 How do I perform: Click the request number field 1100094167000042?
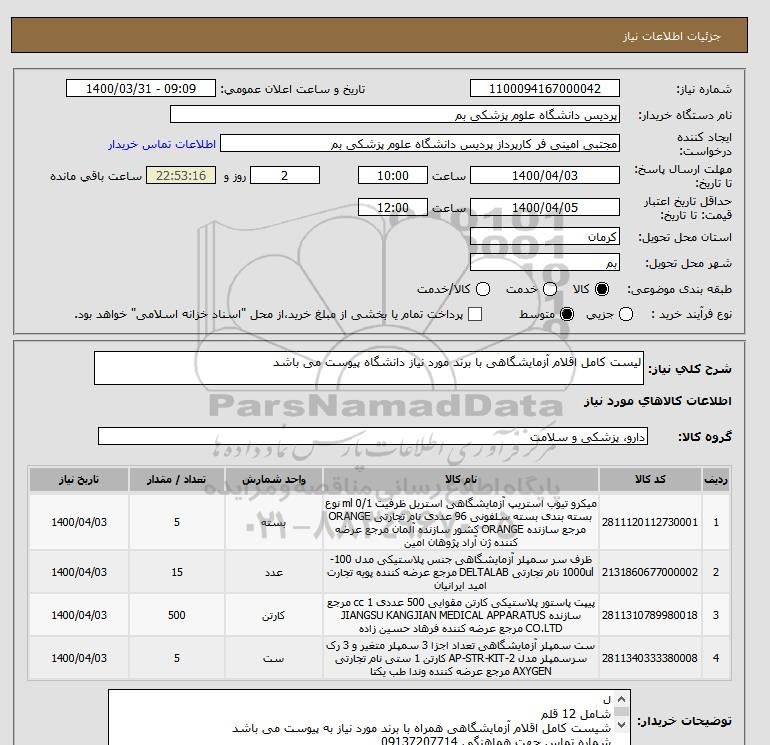pos(545,88)
